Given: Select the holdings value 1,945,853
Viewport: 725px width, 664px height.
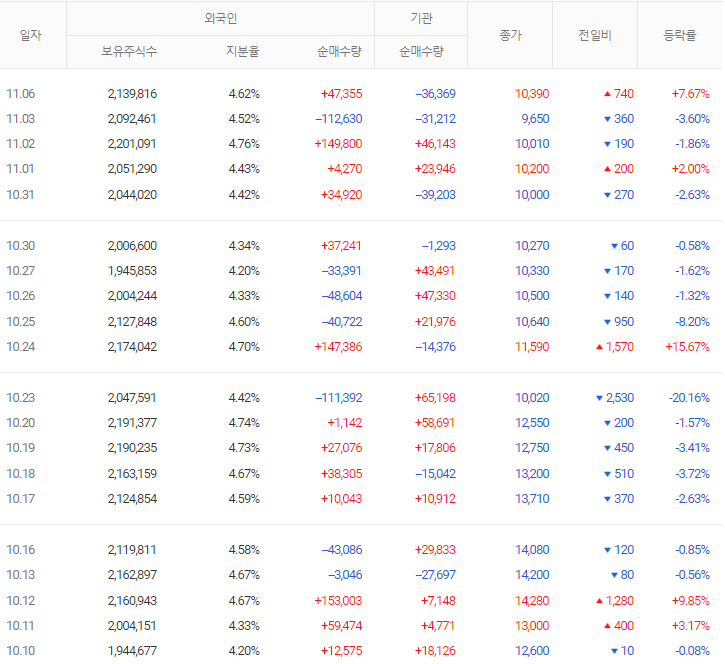Looking at the screenshot, I should click(132, 271).
